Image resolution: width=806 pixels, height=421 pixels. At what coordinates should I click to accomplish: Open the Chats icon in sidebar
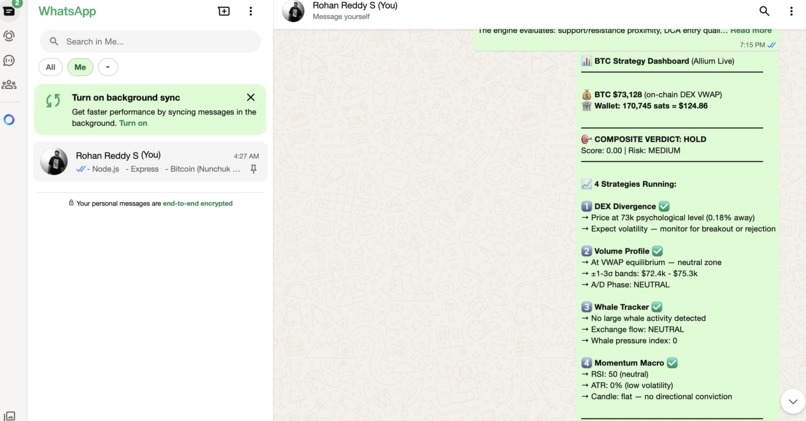click(9, 10)
